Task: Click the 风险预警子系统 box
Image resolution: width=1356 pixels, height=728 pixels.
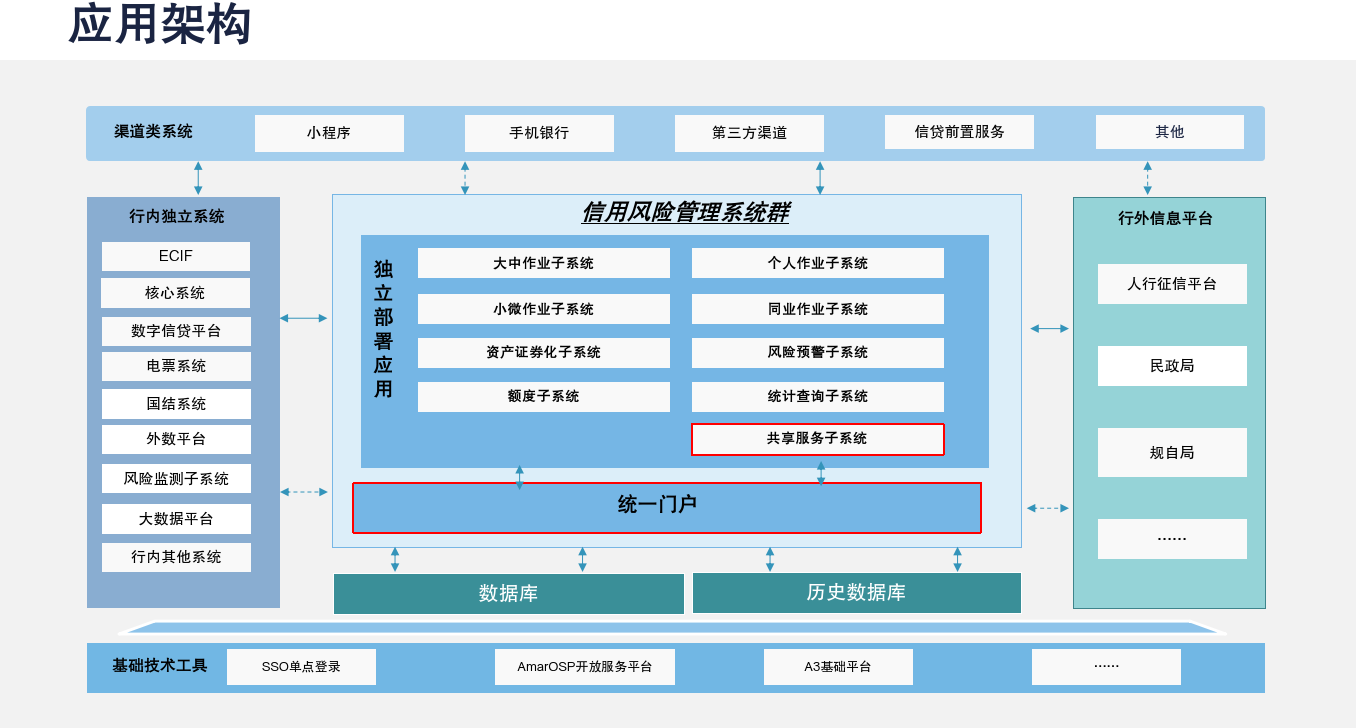Action: (818, 353)
